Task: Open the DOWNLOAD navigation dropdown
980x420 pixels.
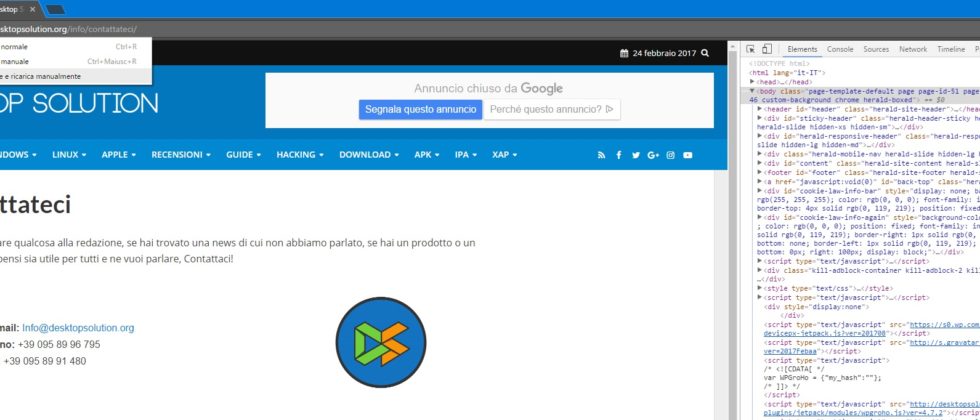Action: 369,154
